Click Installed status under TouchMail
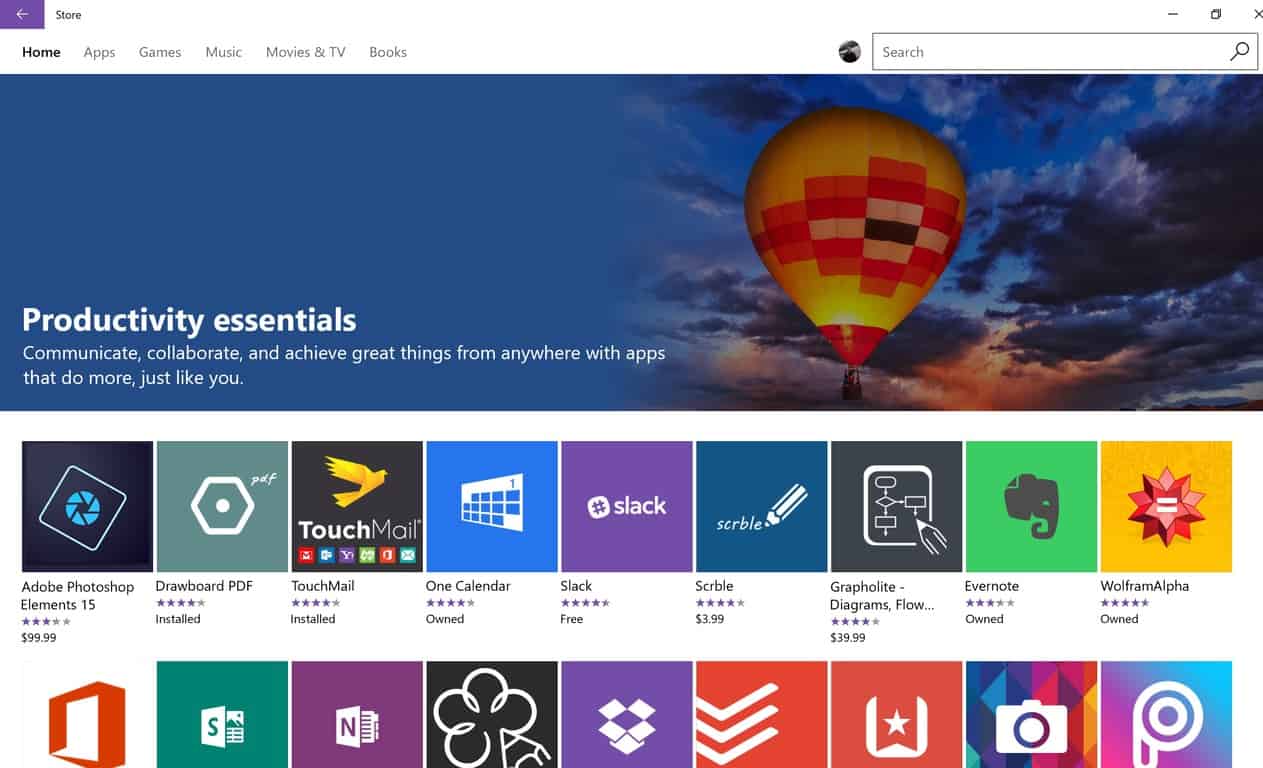The width and height of the screenshot is (1263, 768). pyautogui.click(x=313, y=619)
